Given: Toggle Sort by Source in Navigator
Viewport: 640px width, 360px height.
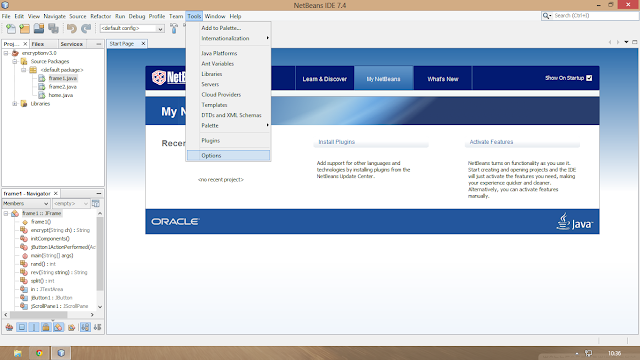Looking at the screenshot, I should pos(97,327).
